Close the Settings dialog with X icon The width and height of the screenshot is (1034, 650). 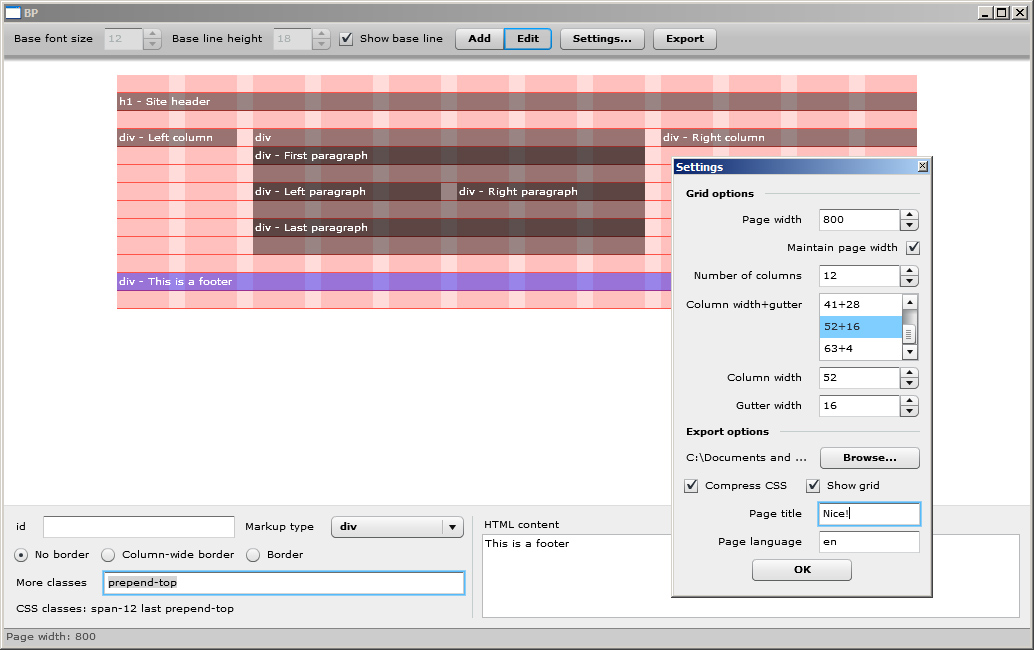tap(922, 167)
